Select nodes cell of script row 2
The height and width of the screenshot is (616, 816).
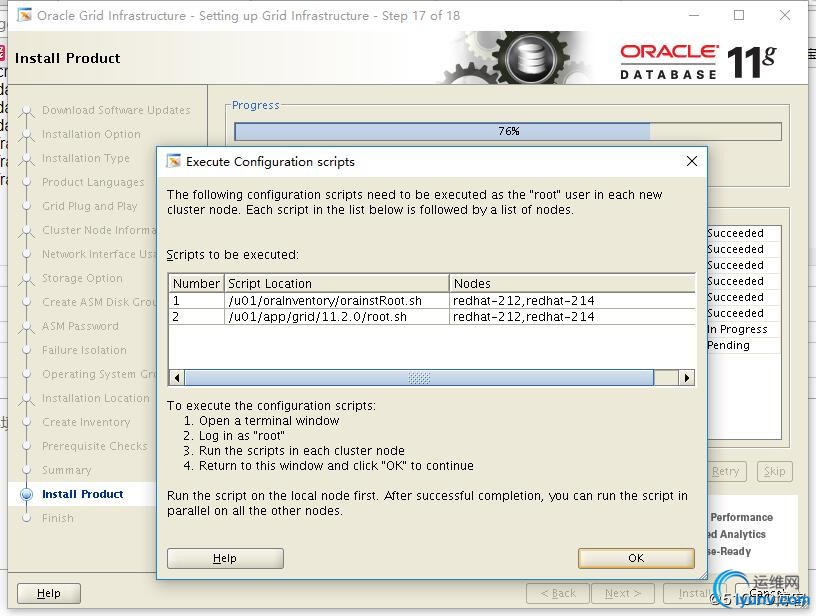pyautogui.click(x=572, y=317)
